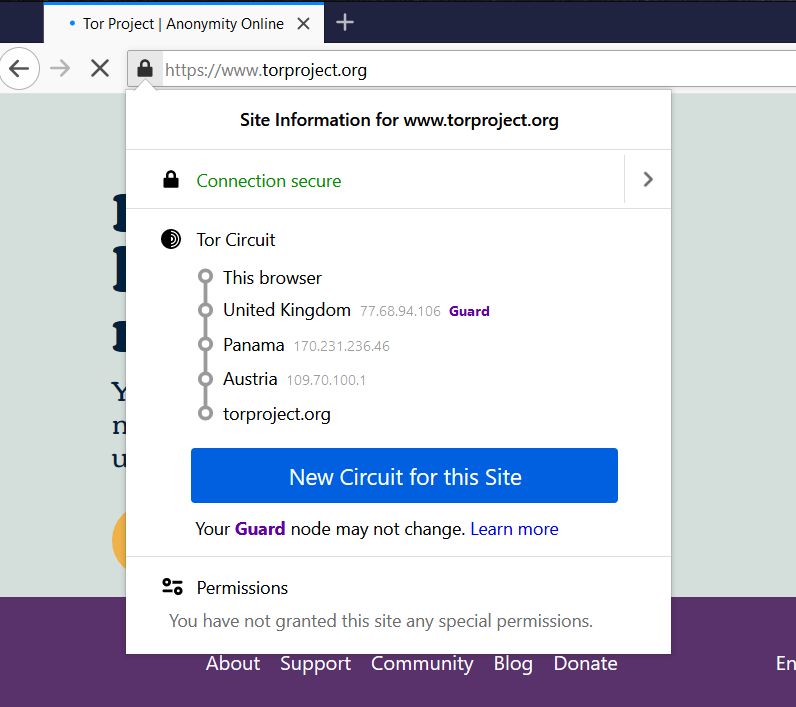
Task: Select the United Kingdom relay entry
Action: coord(287,310)
